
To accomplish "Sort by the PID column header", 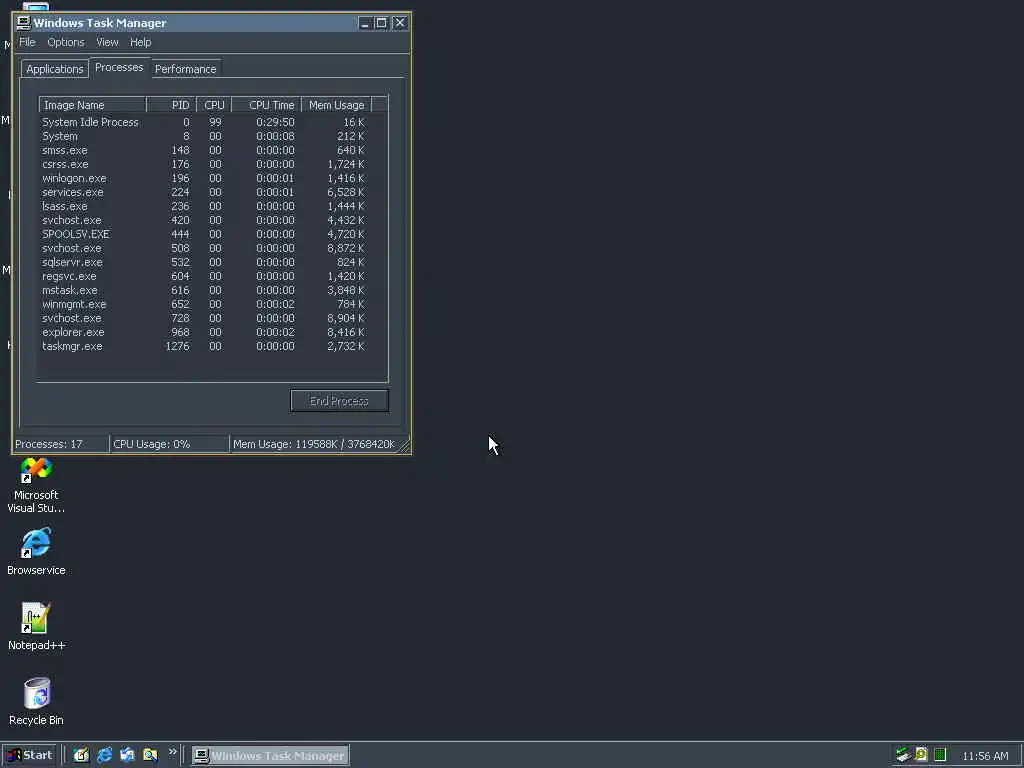I will tap(171, 105).
